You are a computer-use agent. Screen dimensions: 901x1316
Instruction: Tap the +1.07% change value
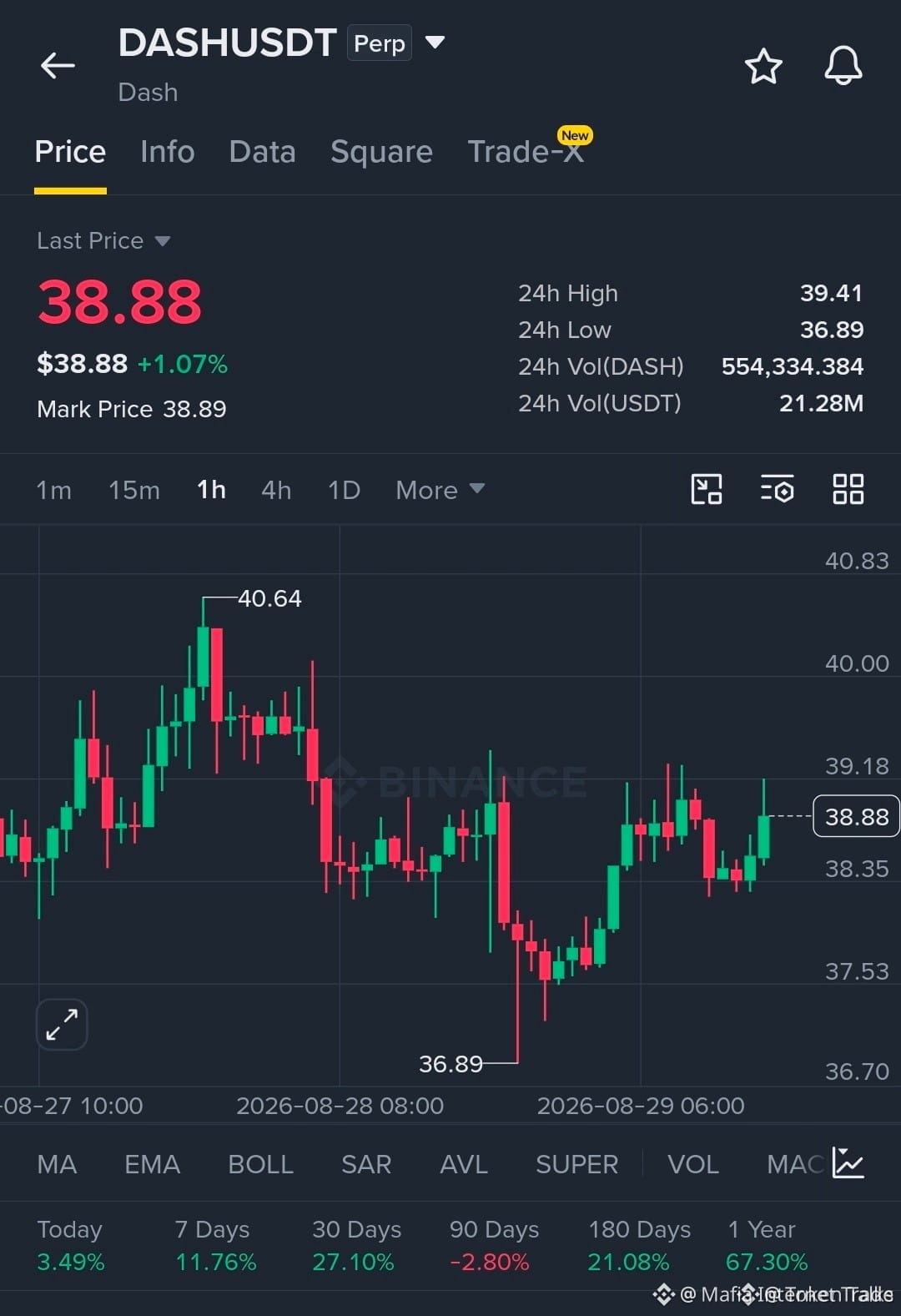click(x=183, y=364)
